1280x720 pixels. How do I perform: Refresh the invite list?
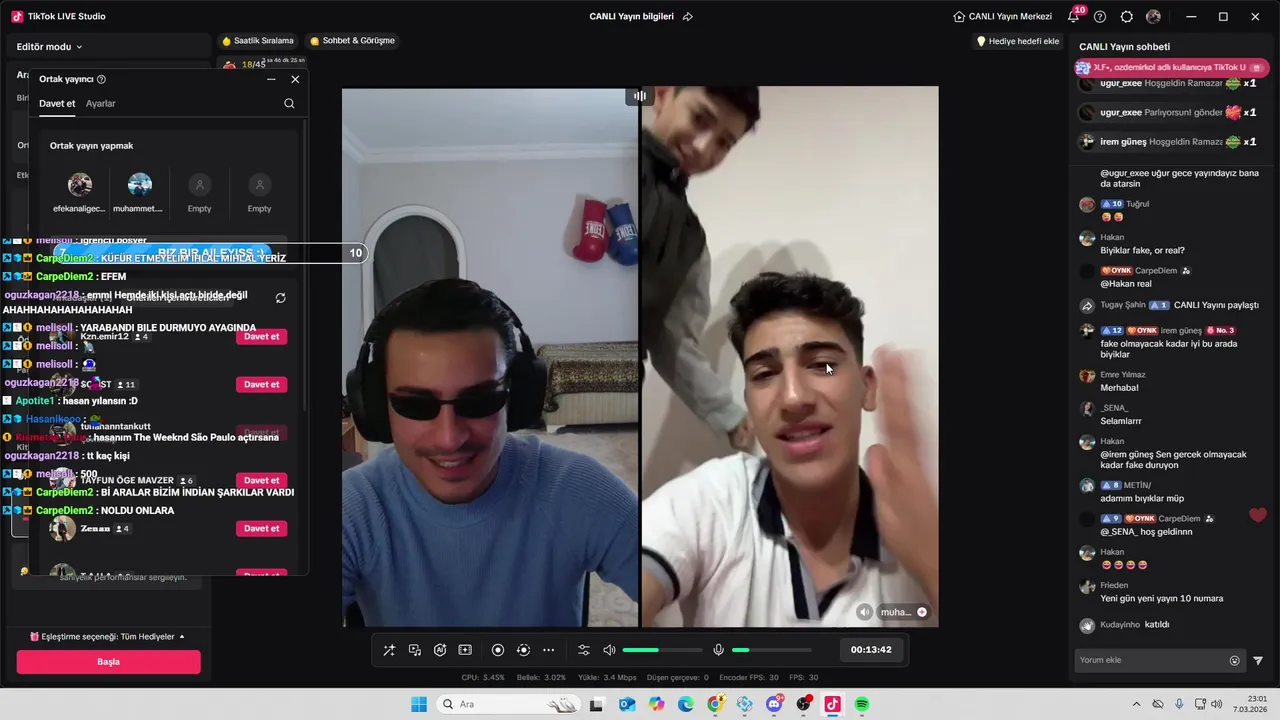tap(281, 298)
